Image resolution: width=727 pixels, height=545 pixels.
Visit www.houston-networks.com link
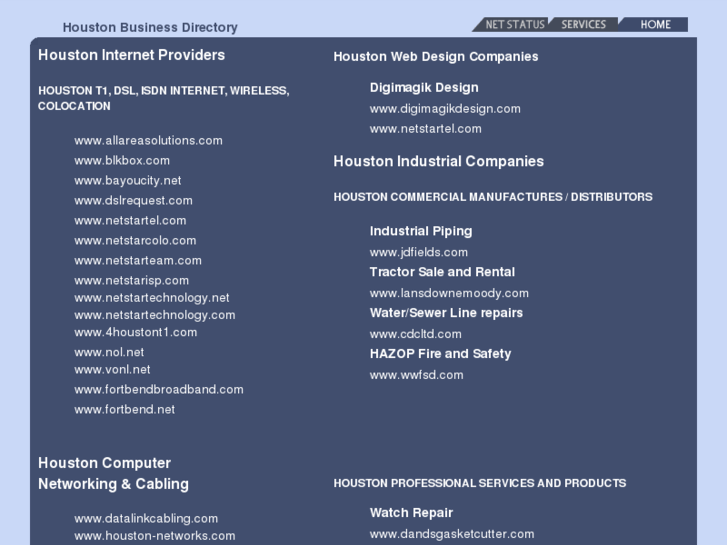coord(154,536)
